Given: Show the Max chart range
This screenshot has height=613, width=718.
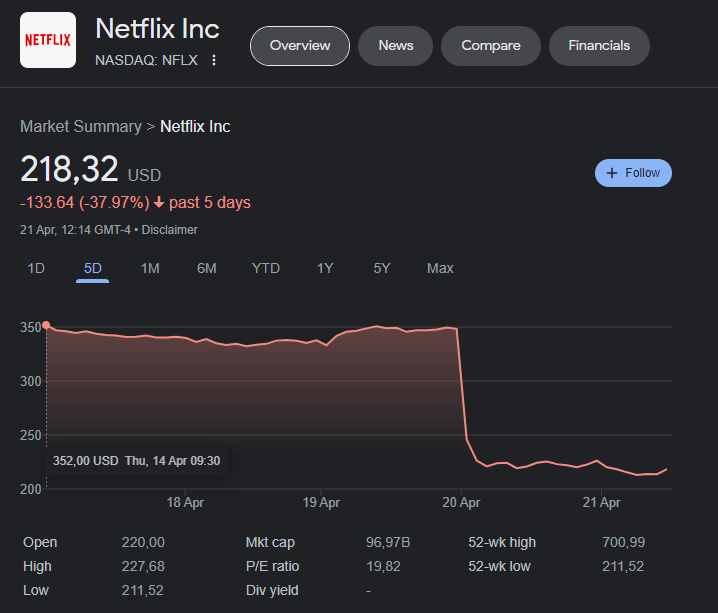Looking at the screenshot, I should click(440, 268).
